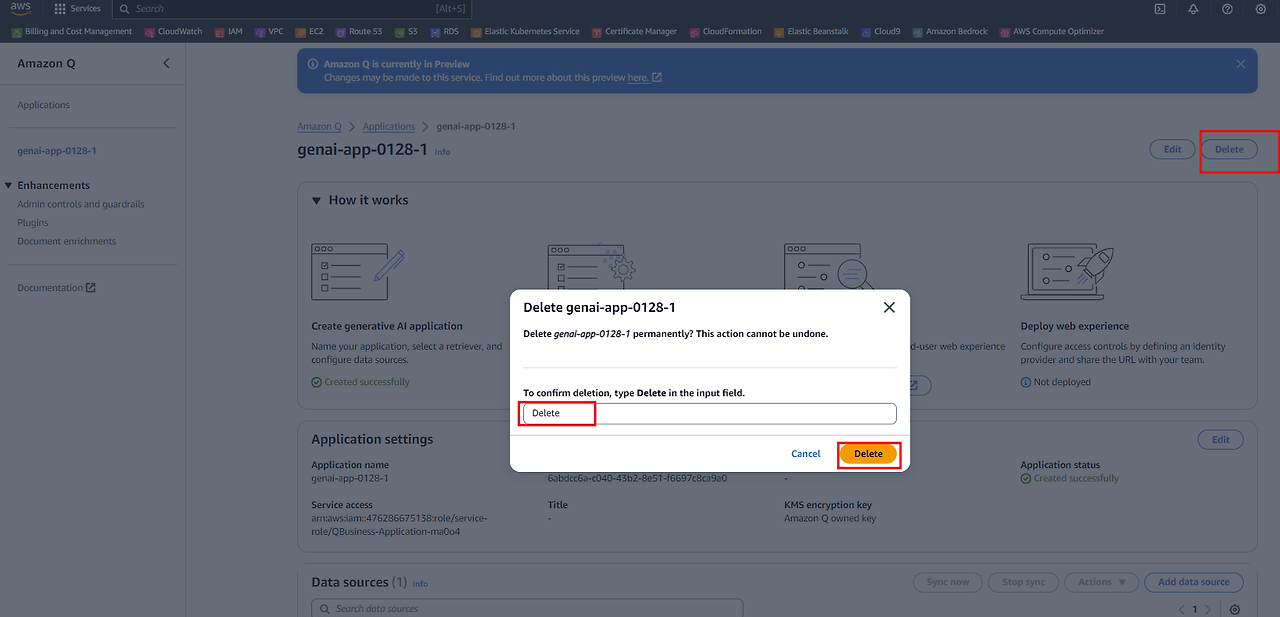Viewport: 1280px width, 617px height.
Task: Dismiss the Amazon Q Preview banner
Action: [1240, 64]
